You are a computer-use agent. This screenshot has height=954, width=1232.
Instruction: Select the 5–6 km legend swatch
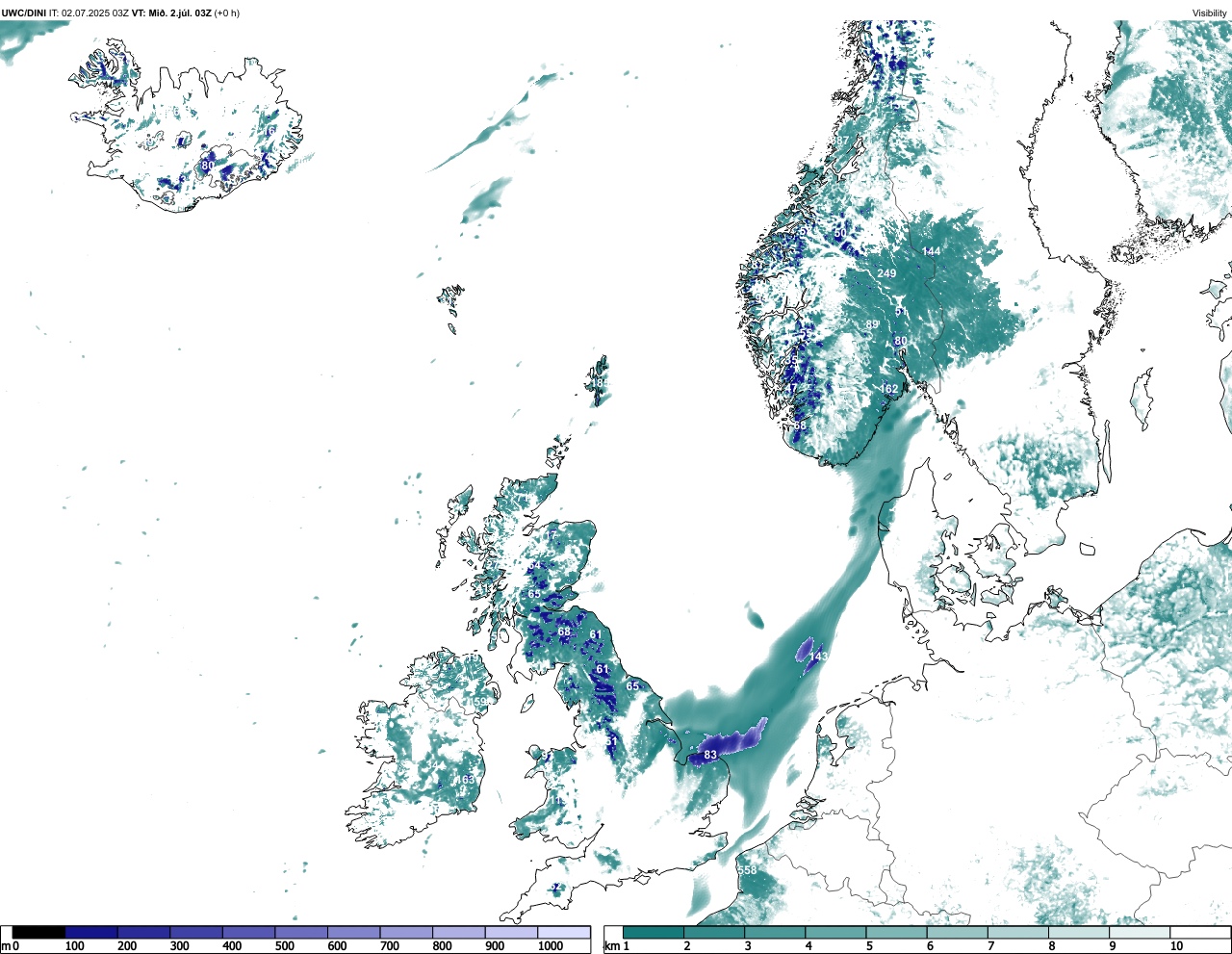point(896,932)
